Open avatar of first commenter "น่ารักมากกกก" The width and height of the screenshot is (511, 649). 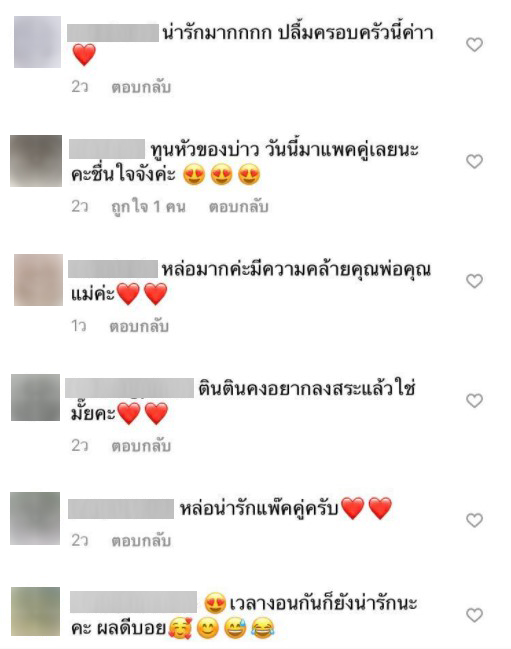37,42
